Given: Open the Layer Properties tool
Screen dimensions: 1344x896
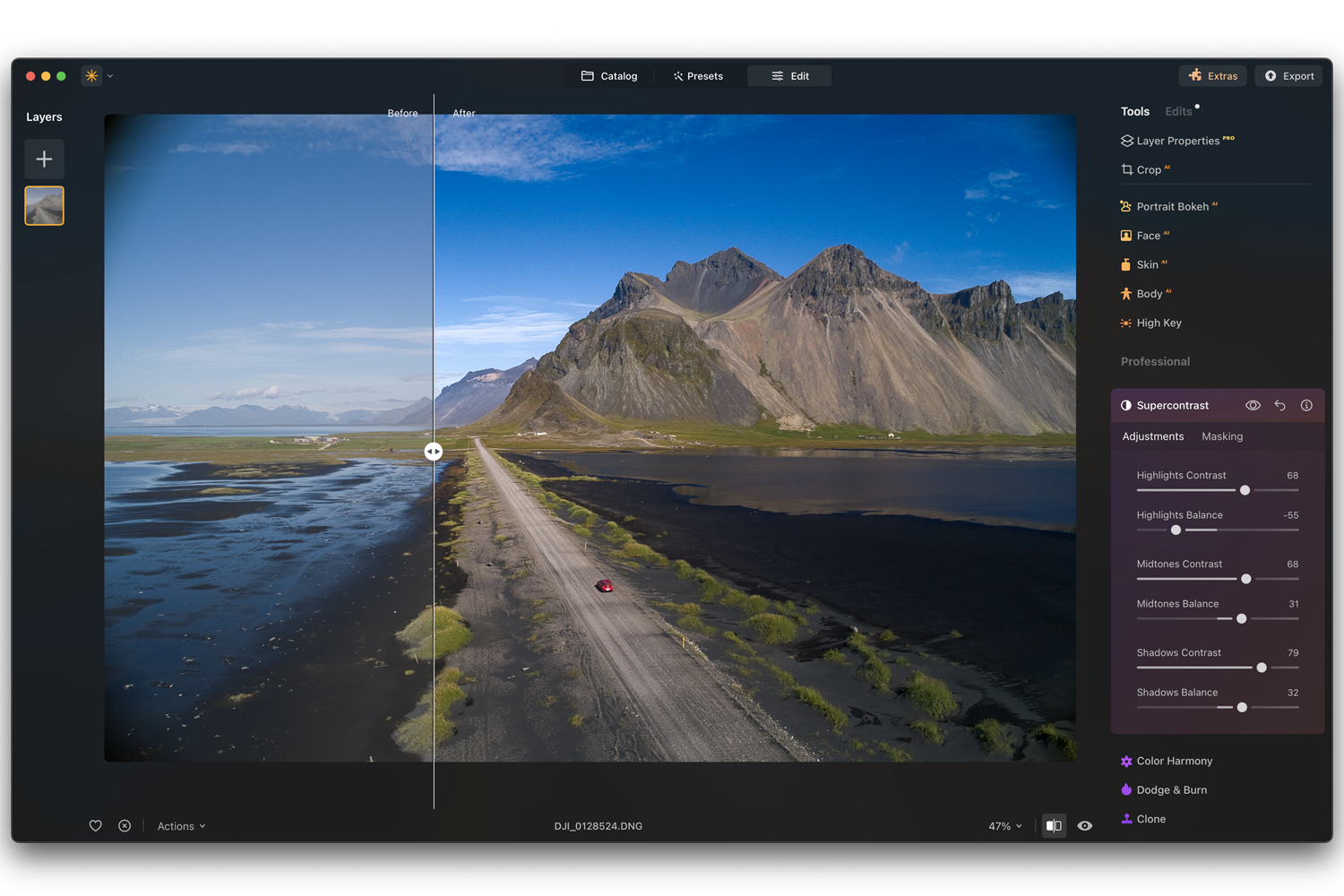Looking at the screenshot, I should coord(1177,141).
